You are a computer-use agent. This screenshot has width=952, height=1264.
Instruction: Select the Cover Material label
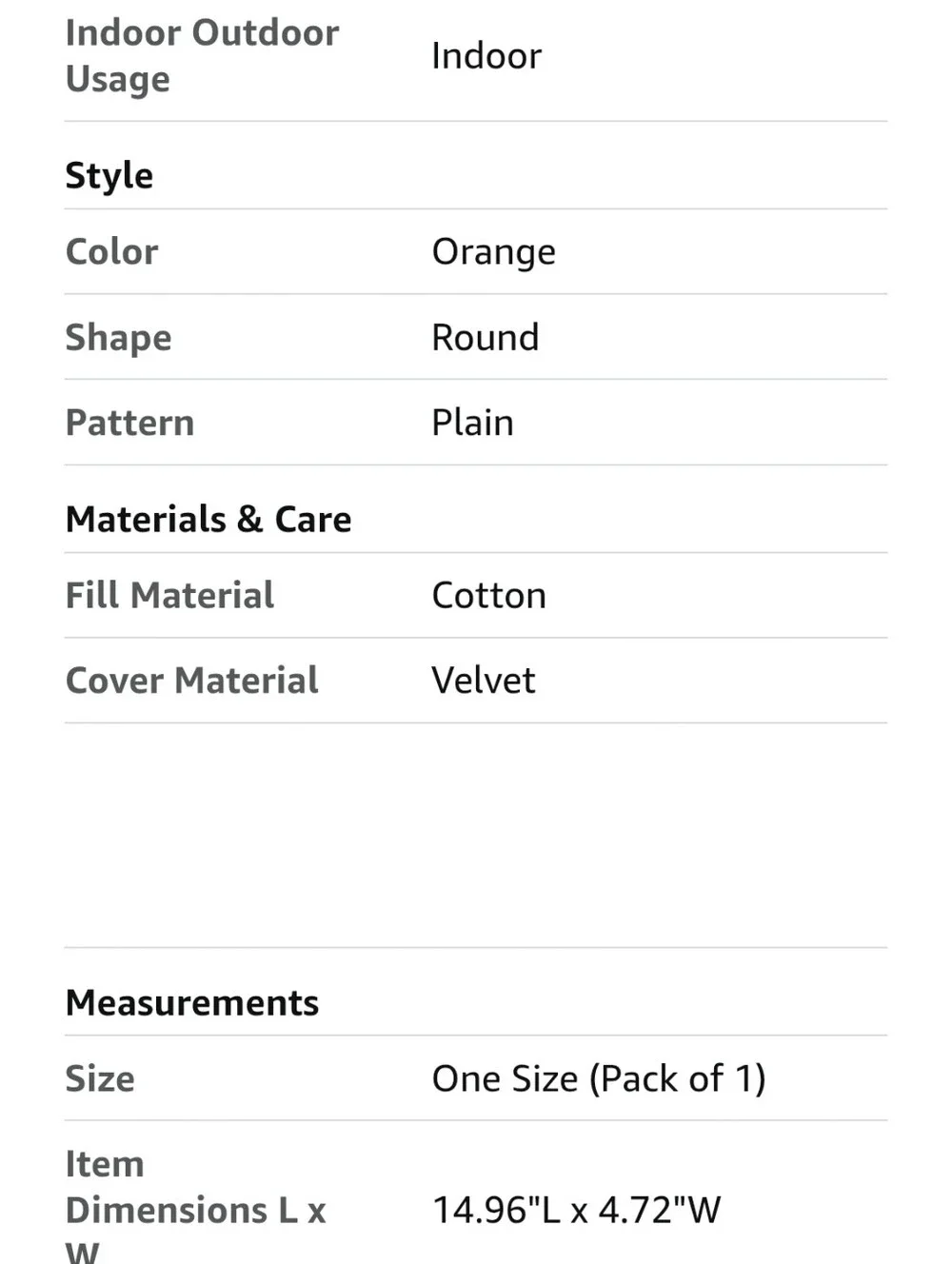pos(192,681)
